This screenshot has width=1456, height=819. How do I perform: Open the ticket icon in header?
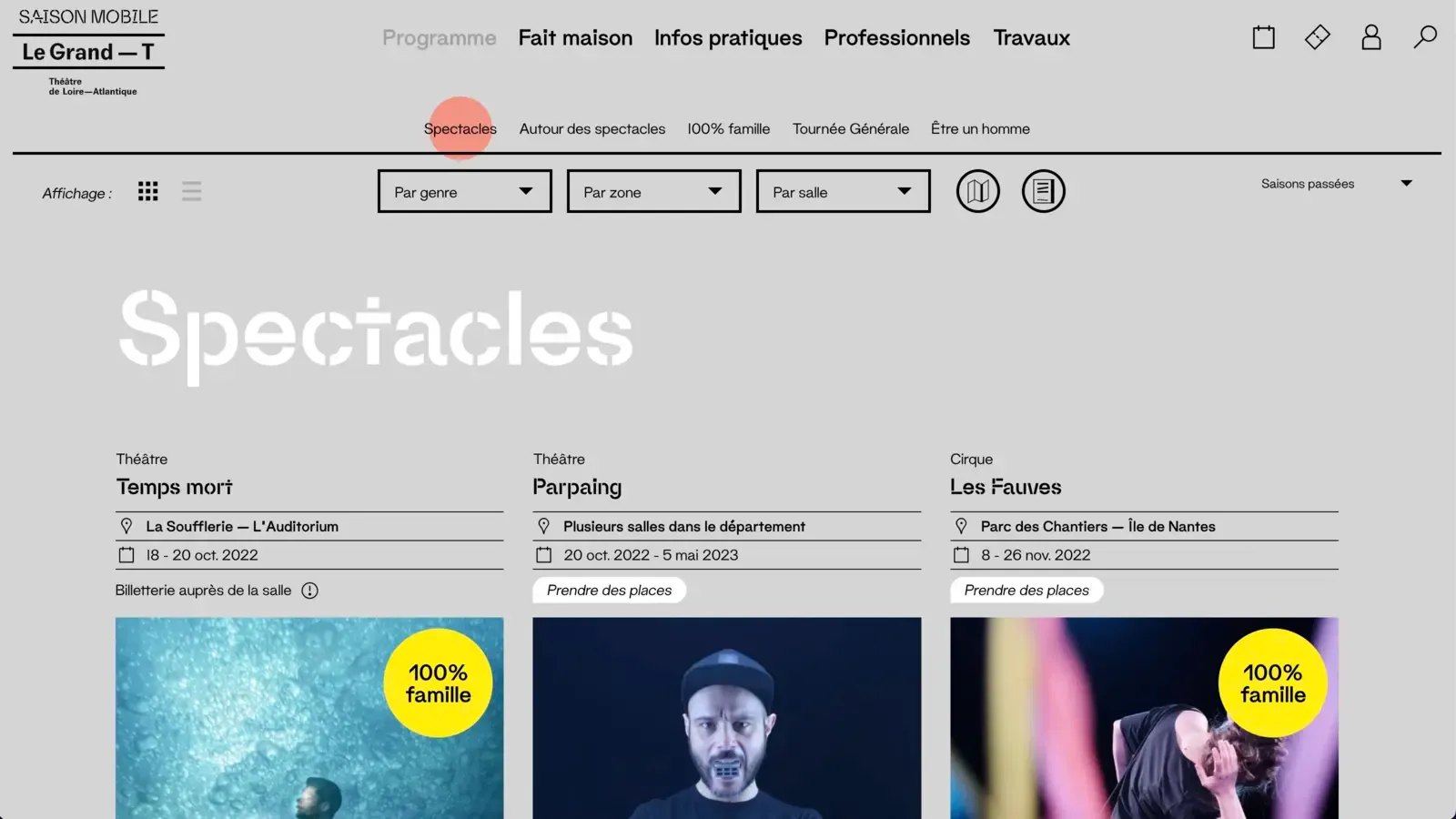(1317, 37)
